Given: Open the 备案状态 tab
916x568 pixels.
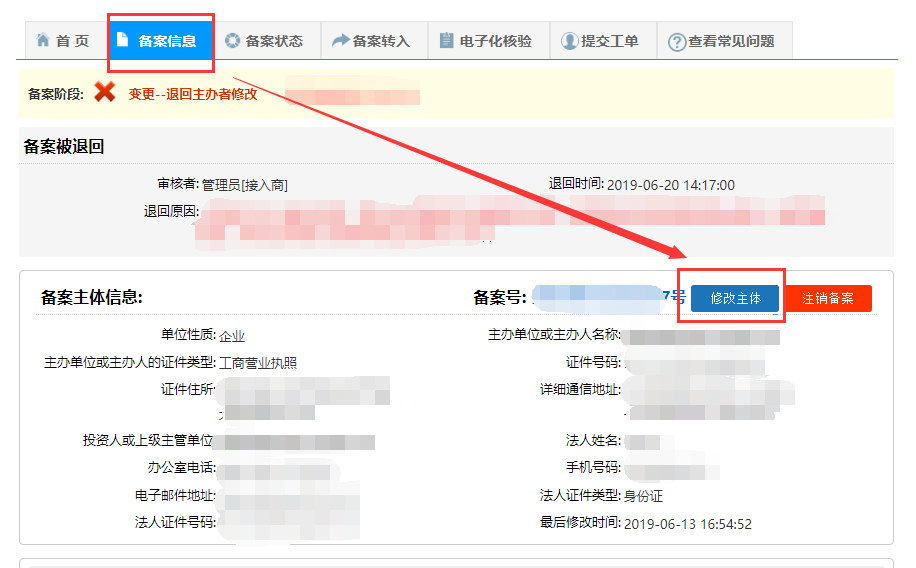Looking at the screenshot, I should [x=268, y=40].
